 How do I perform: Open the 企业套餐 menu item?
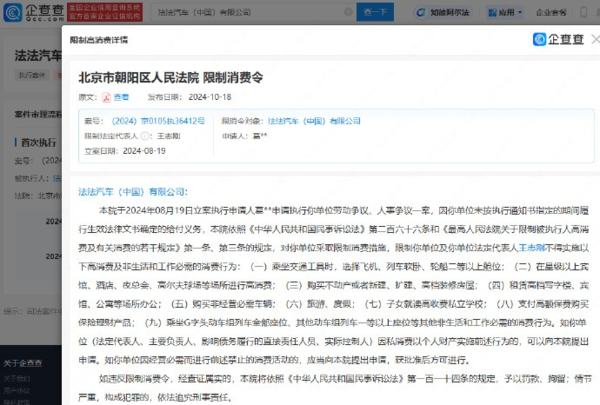click(551, 13)
